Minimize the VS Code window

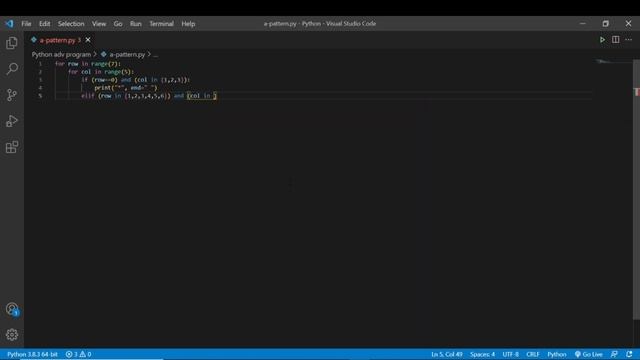(582, 24)
